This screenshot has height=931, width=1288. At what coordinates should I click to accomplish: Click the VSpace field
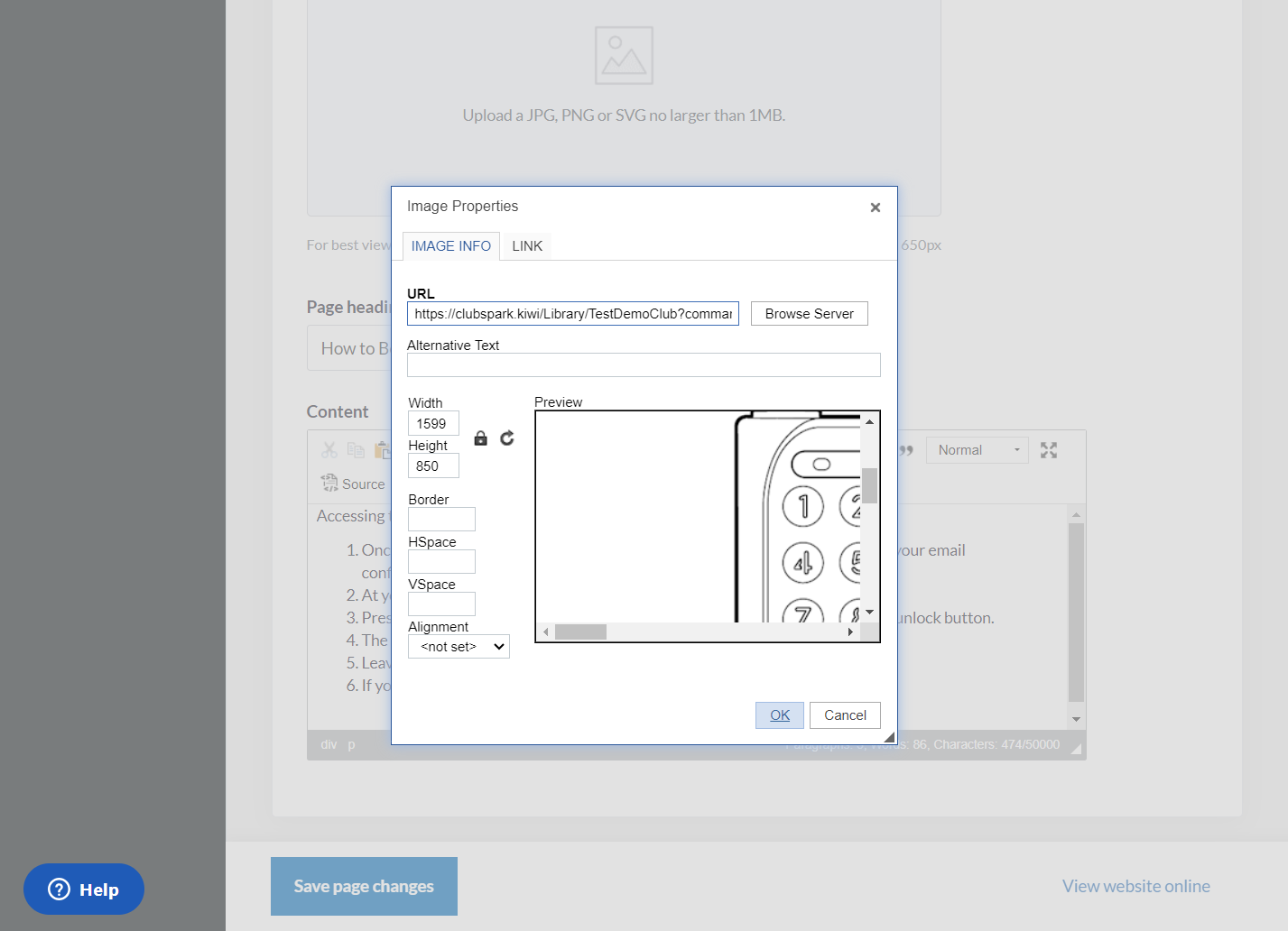tap(441, 604)
